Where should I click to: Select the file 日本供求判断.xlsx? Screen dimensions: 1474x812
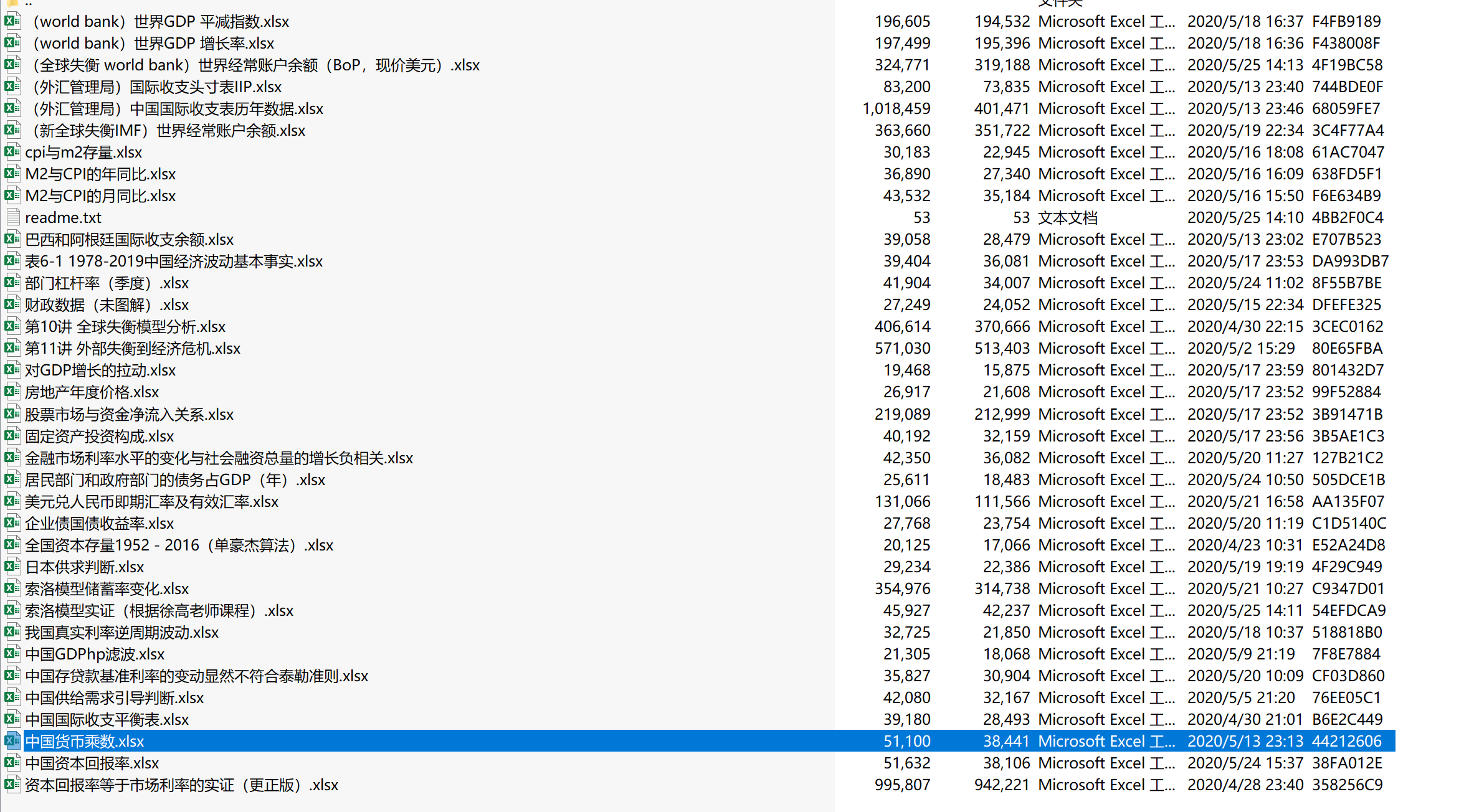tap(85, 567)
